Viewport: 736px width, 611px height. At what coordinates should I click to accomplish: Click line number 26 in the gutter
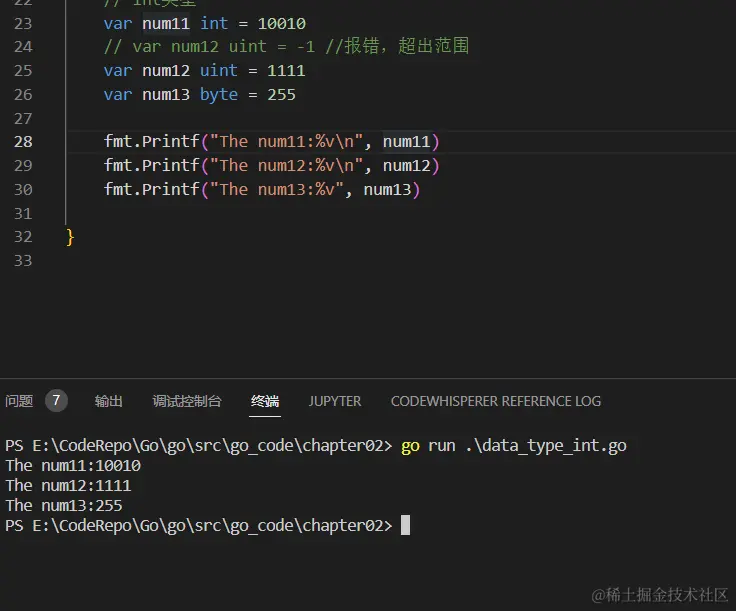(x=23, y=95)
